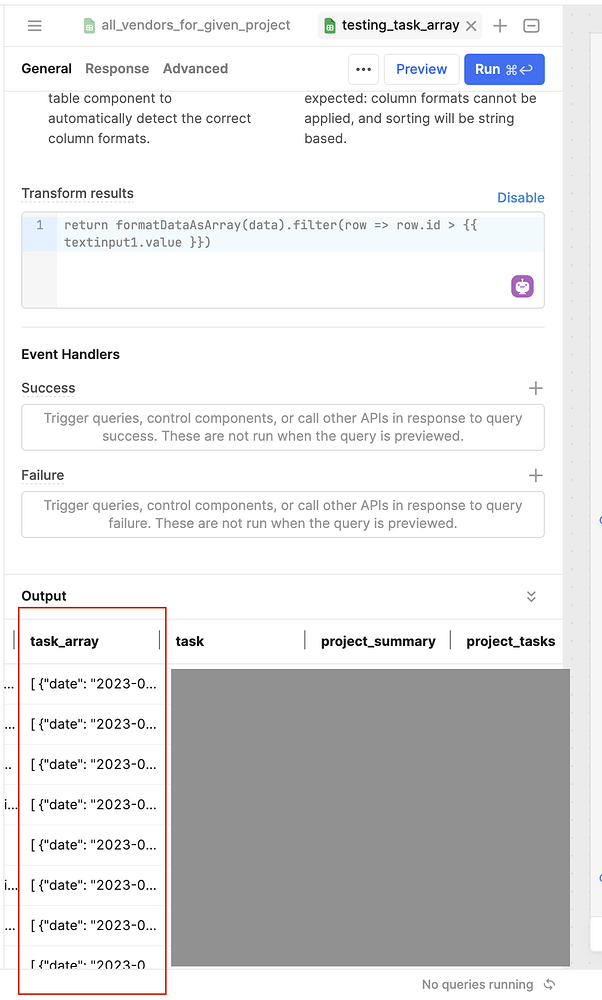Open the hamburger menu icon
Image resolution: width=602 pixels, height=1000 pixels.
coord(34,26)
